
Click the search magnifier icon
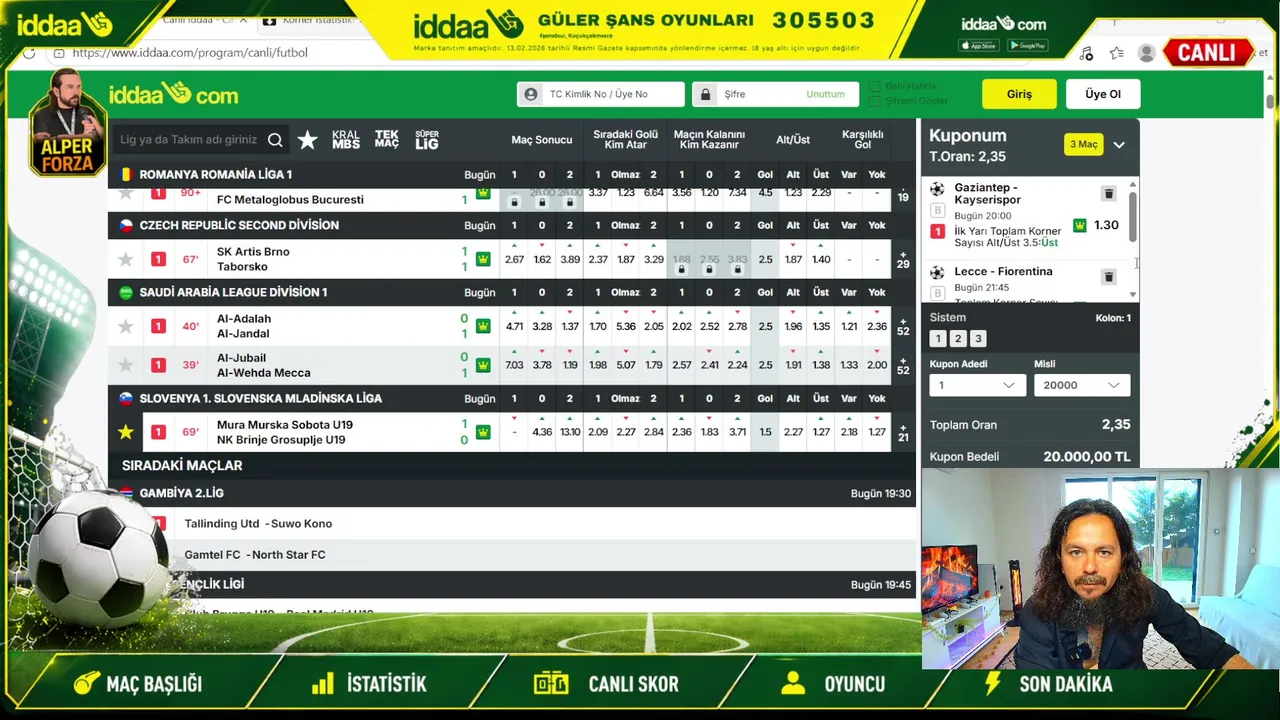click(275, 140)
